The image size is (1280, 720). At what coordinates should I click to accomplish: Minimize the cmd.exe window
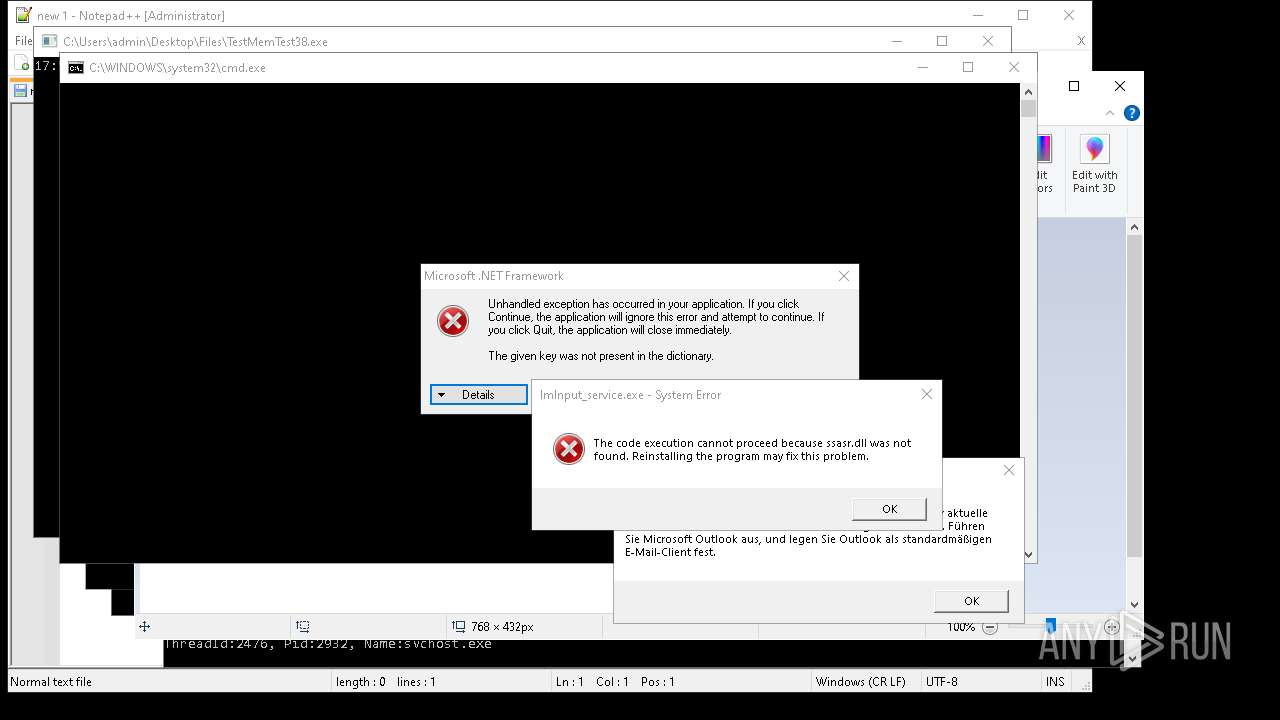pos(922,67)
